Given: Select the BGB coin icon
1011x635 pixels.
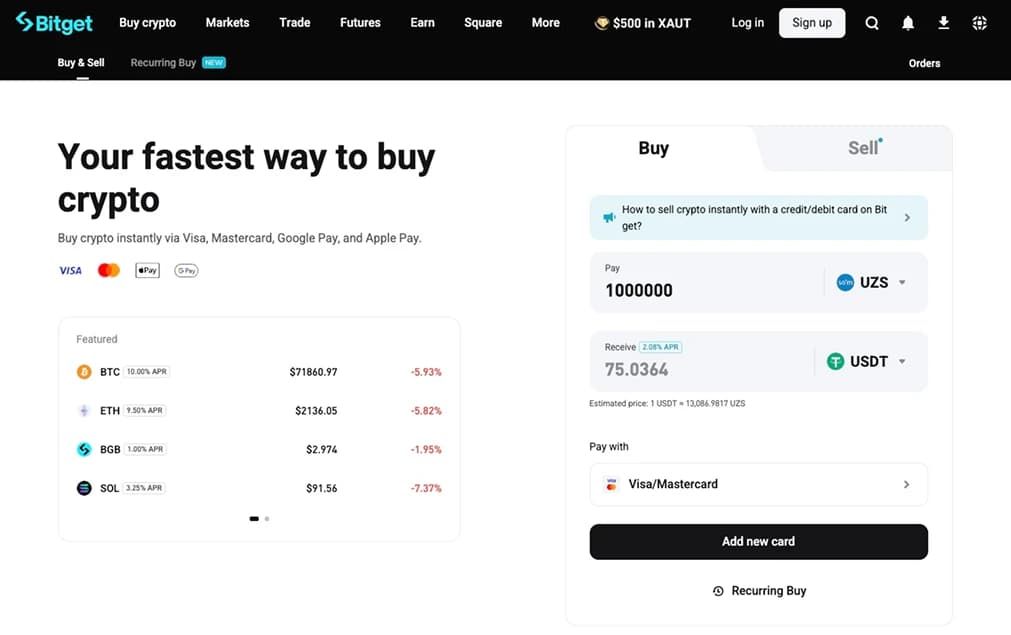Looking at the screenshot, I should (x=84, y=449).
